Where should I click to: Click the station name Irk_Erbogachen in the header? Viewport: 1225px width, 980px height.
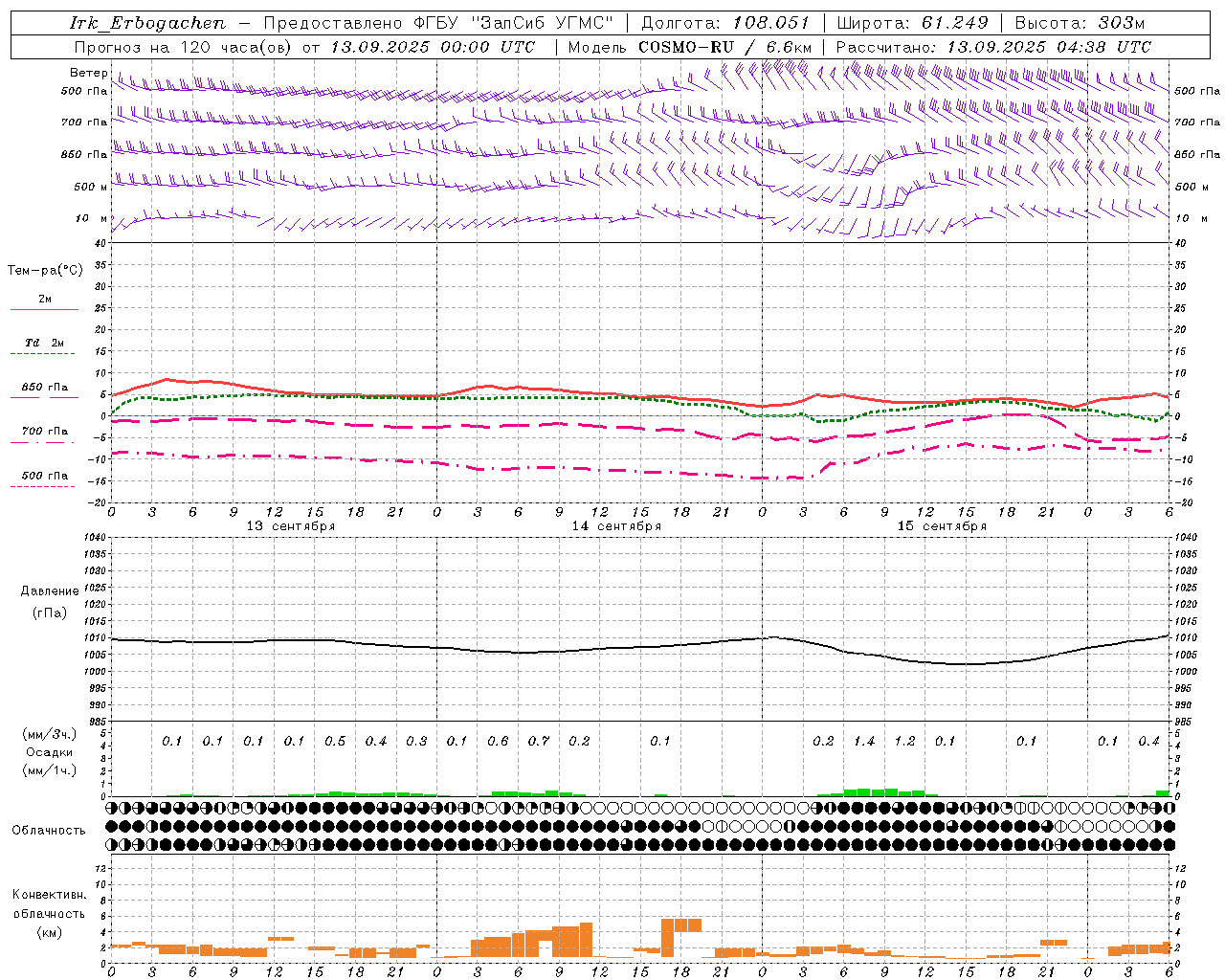click(147, 23)
